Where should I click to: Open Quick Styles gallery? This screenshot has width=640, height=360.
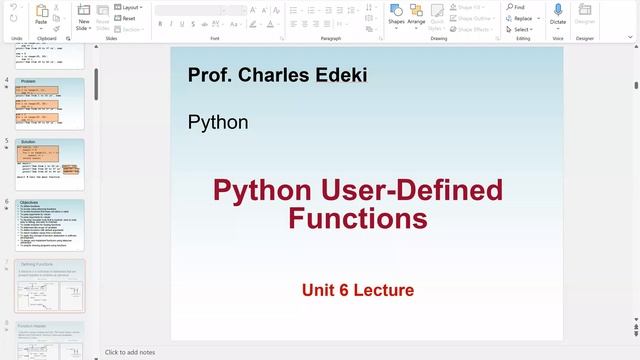(437, 17)
